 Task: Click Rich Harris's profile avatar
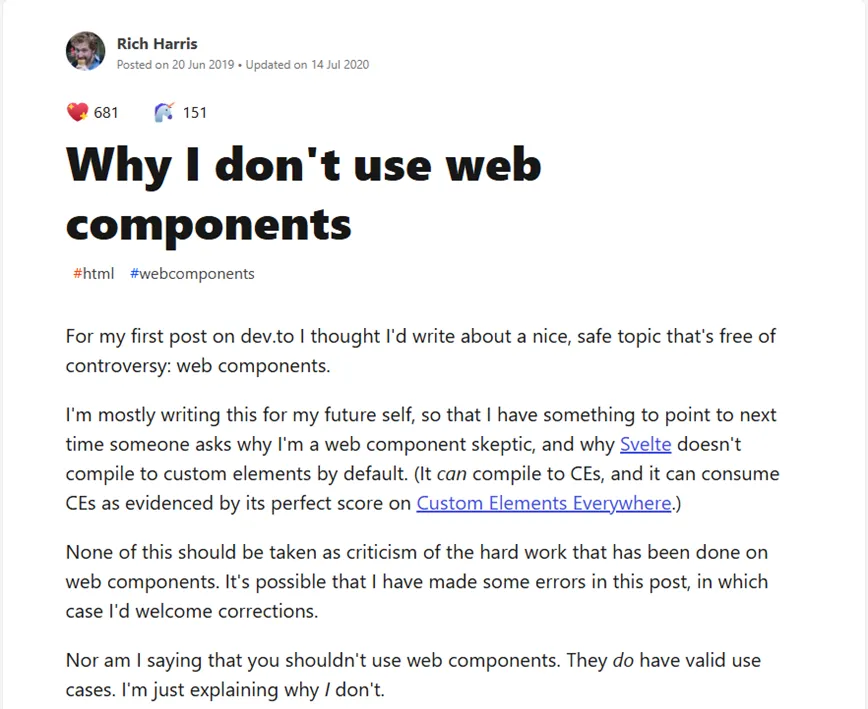click(x=86, y=50)
